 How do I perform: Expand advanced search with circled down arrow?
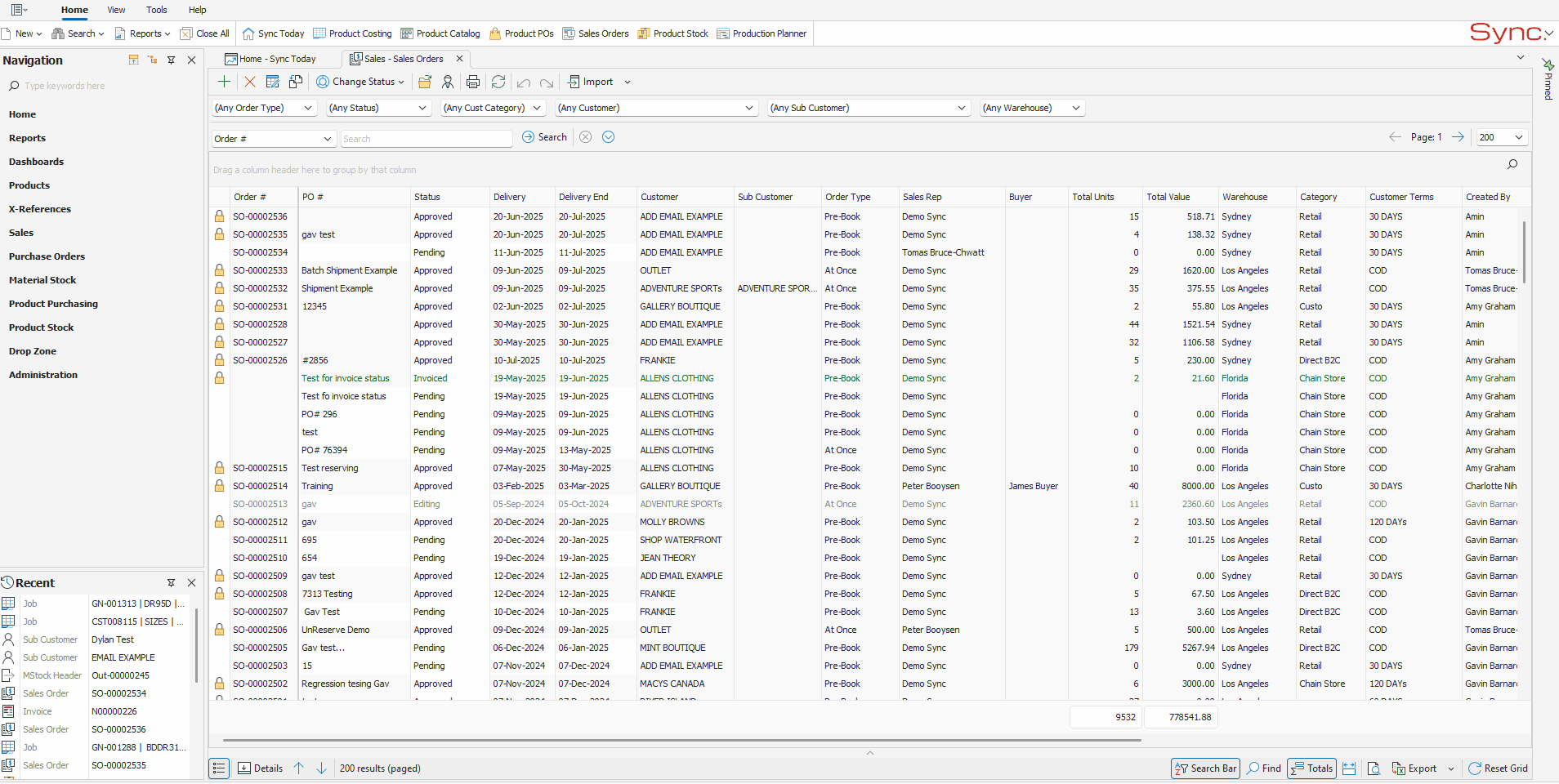click(609, 137)
